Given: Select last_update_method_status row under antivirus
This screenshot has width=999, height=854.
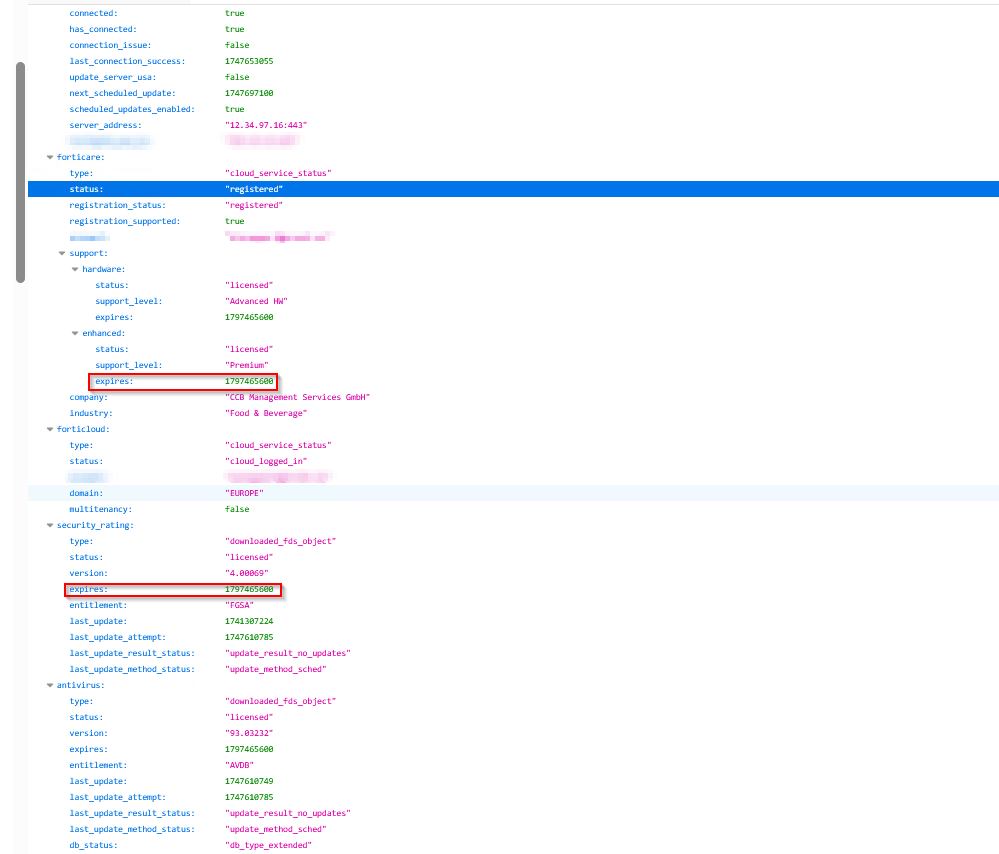Looking at the screenshot, I should (513, 829).
